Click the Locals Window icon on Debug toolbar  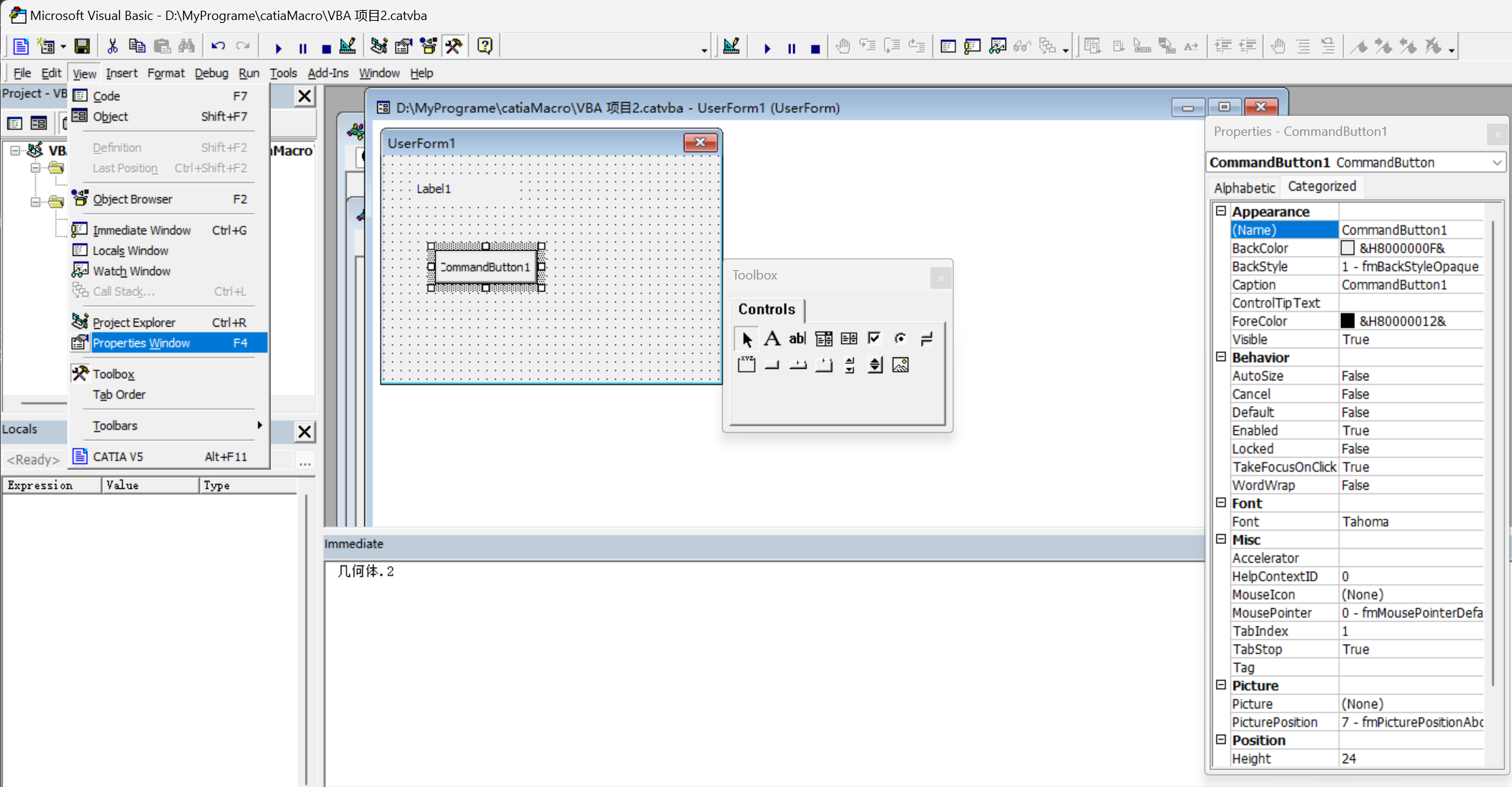[948, 46]
